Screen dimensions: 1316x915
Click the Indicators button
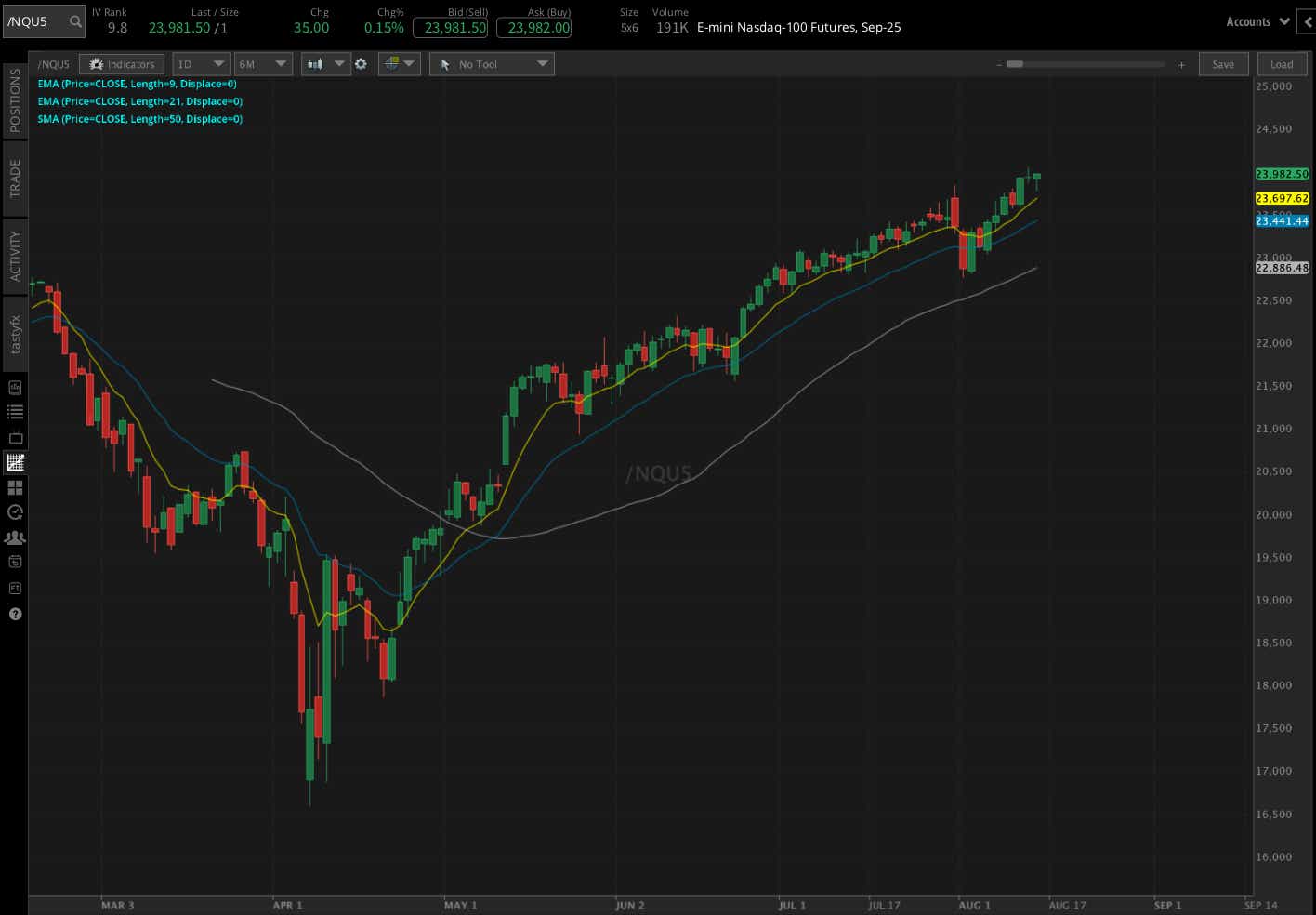(x=122, y=64)
